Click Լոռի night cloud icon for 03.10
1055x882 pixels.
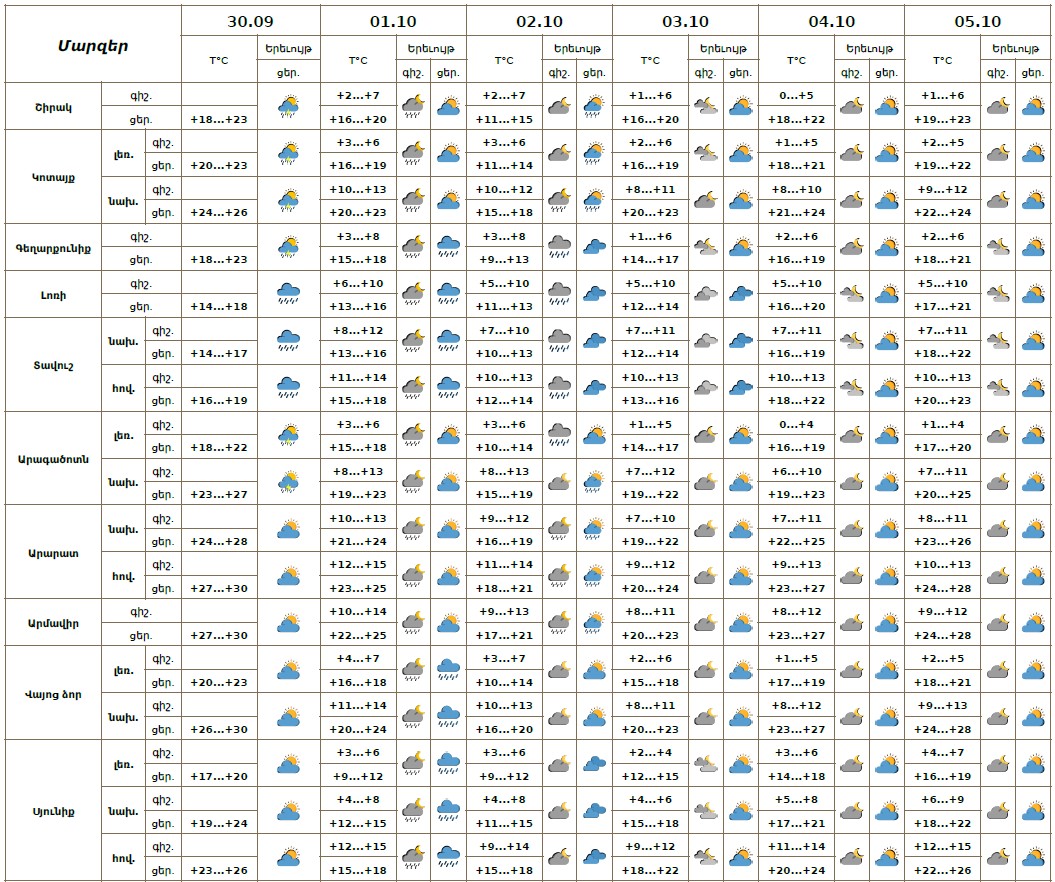(705, 294)
